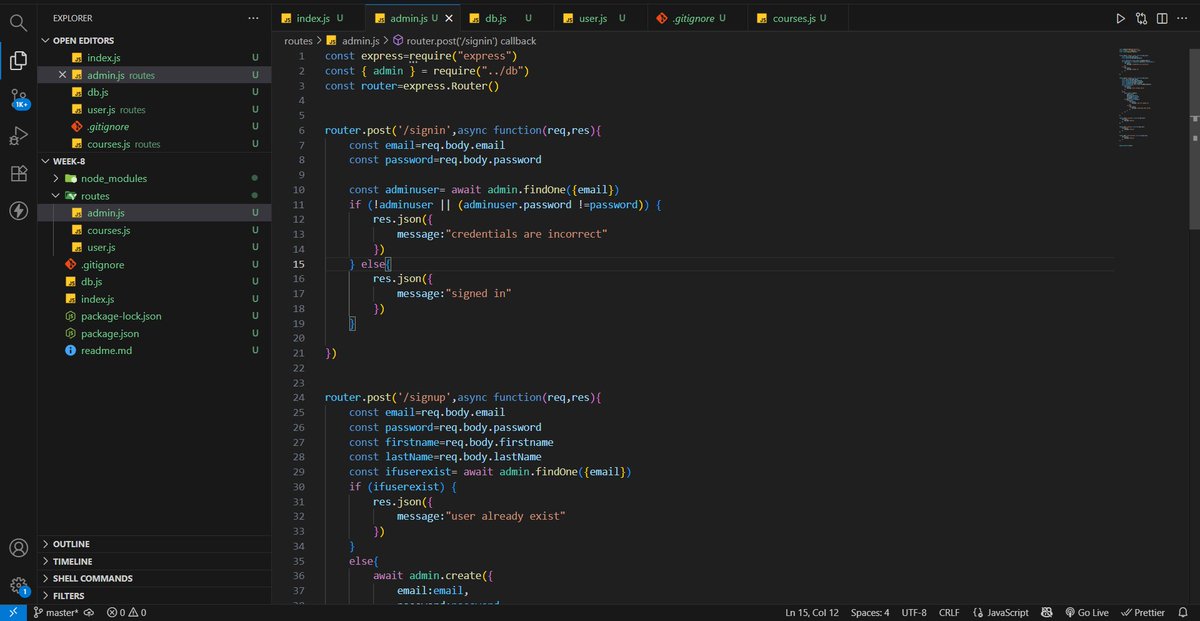The image size is (1200, 621).
Task: Open package.json file
Action: coord(154,333)
